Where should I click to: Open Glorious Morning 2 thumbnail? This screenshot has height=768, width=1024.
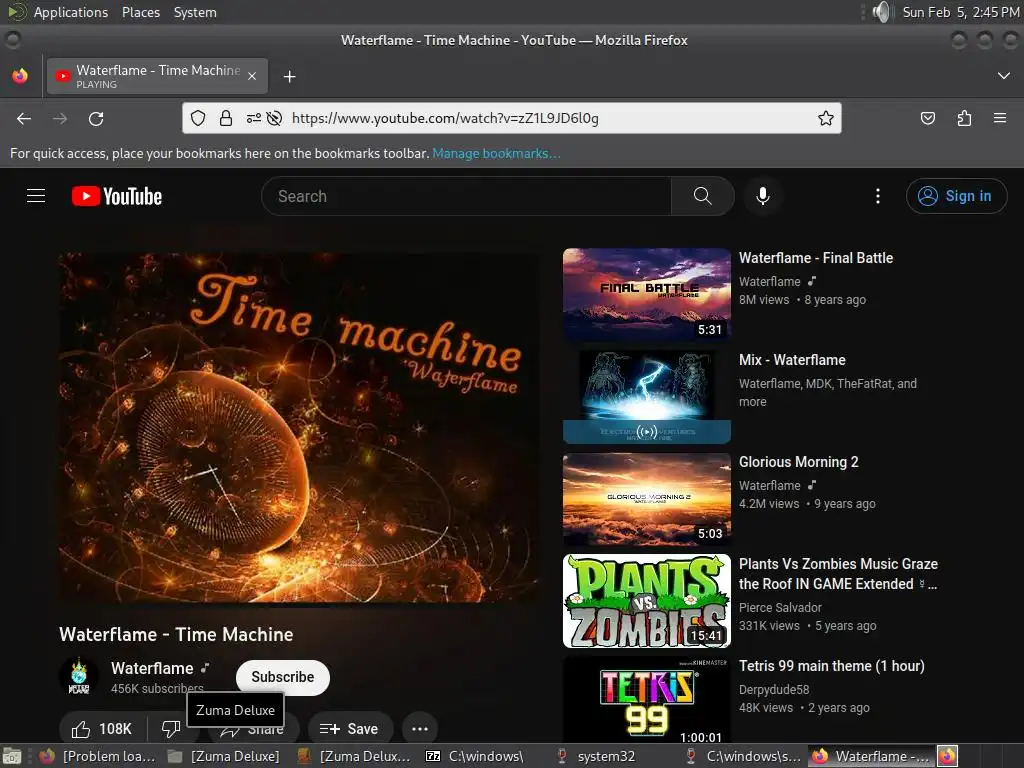(x=647, y=499)
